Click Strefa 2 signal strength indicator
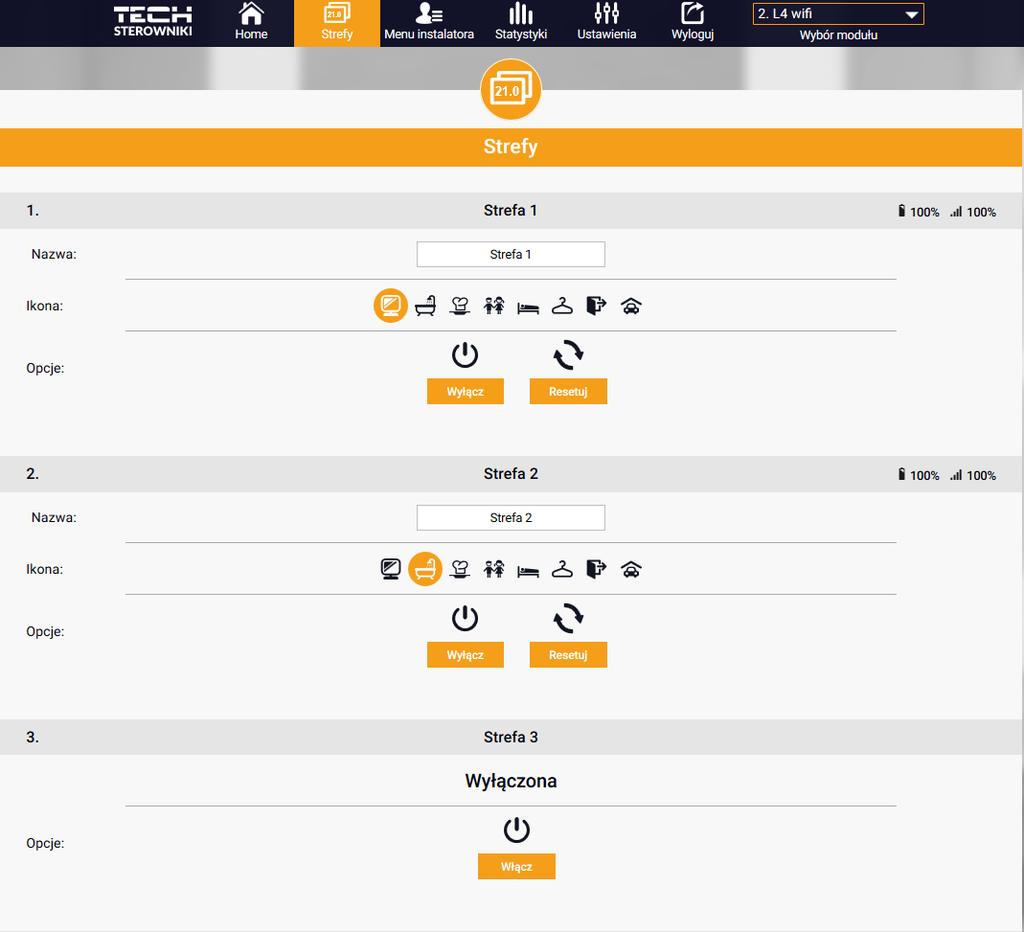The width and height of the screenshot is (1024, 932). (973, 475)
